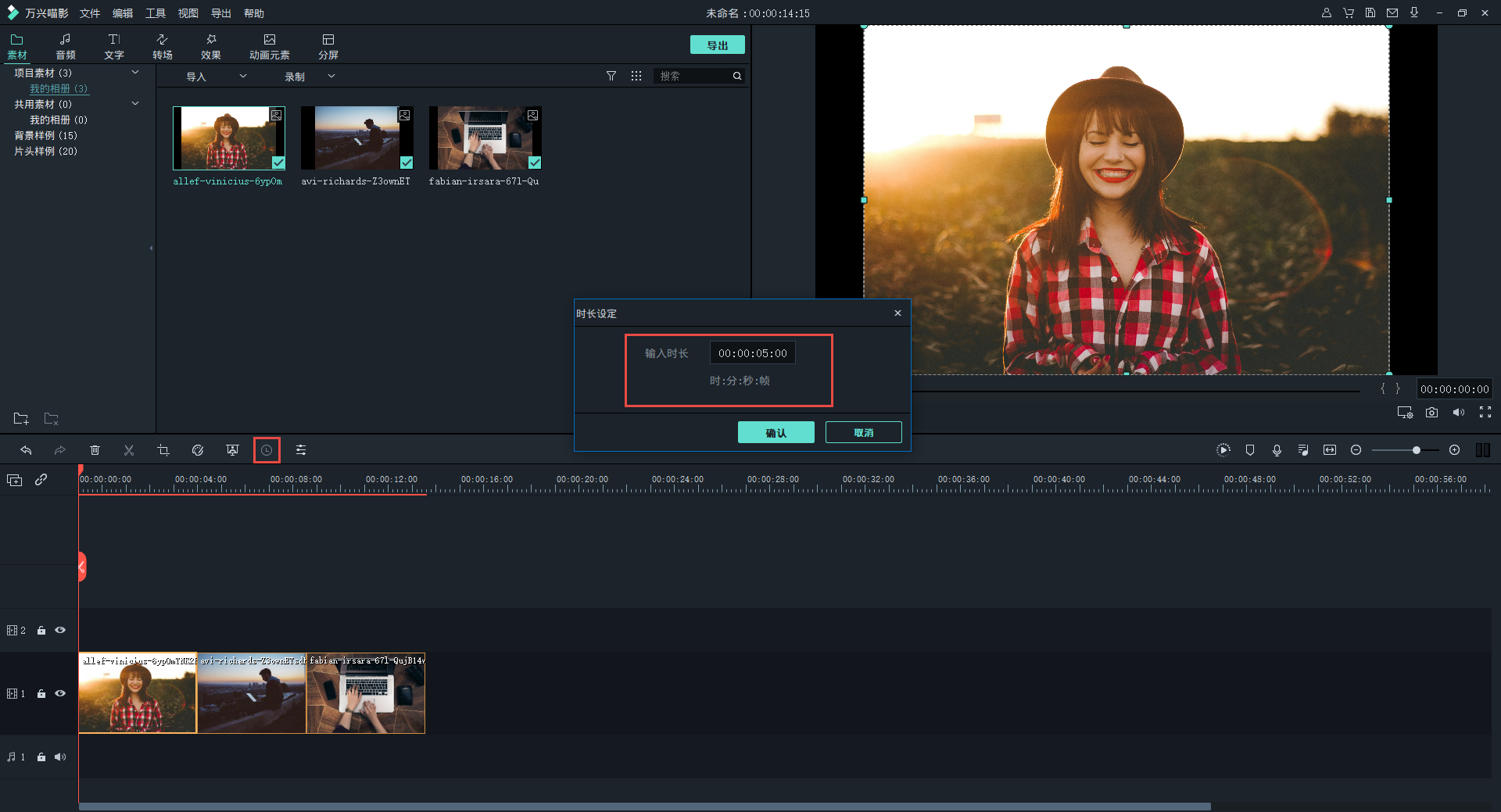Open the 录制 record dropdown
1501x812 pixels.
point(331,77)
